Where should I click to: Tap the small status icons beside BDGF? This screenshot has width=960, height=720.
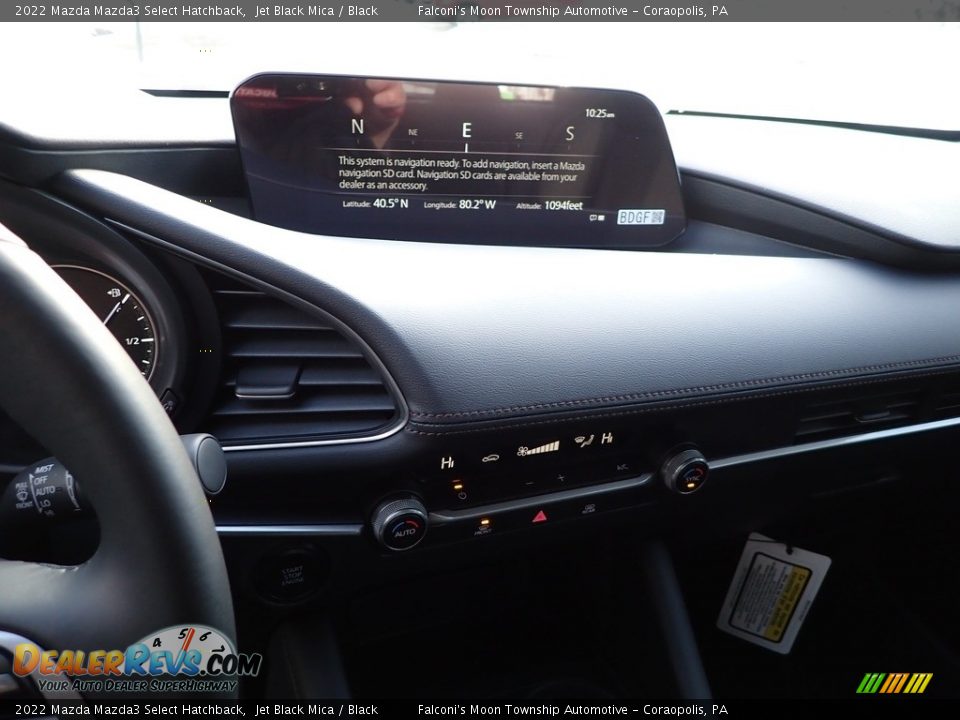(x=597, y=217)
